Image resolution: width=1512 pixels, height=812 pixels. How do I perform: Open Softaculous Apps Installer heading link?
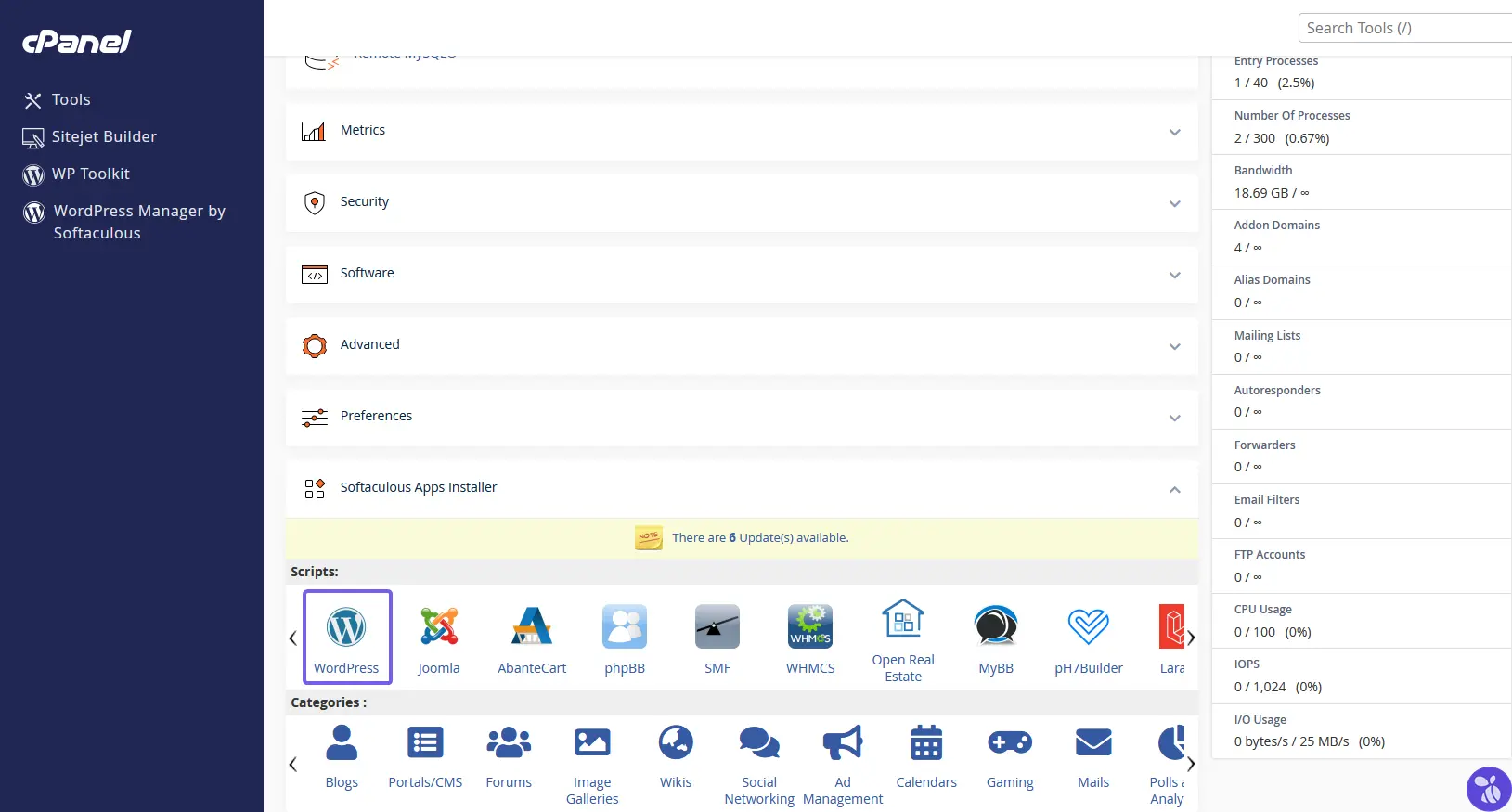click(x=418, y=487)
